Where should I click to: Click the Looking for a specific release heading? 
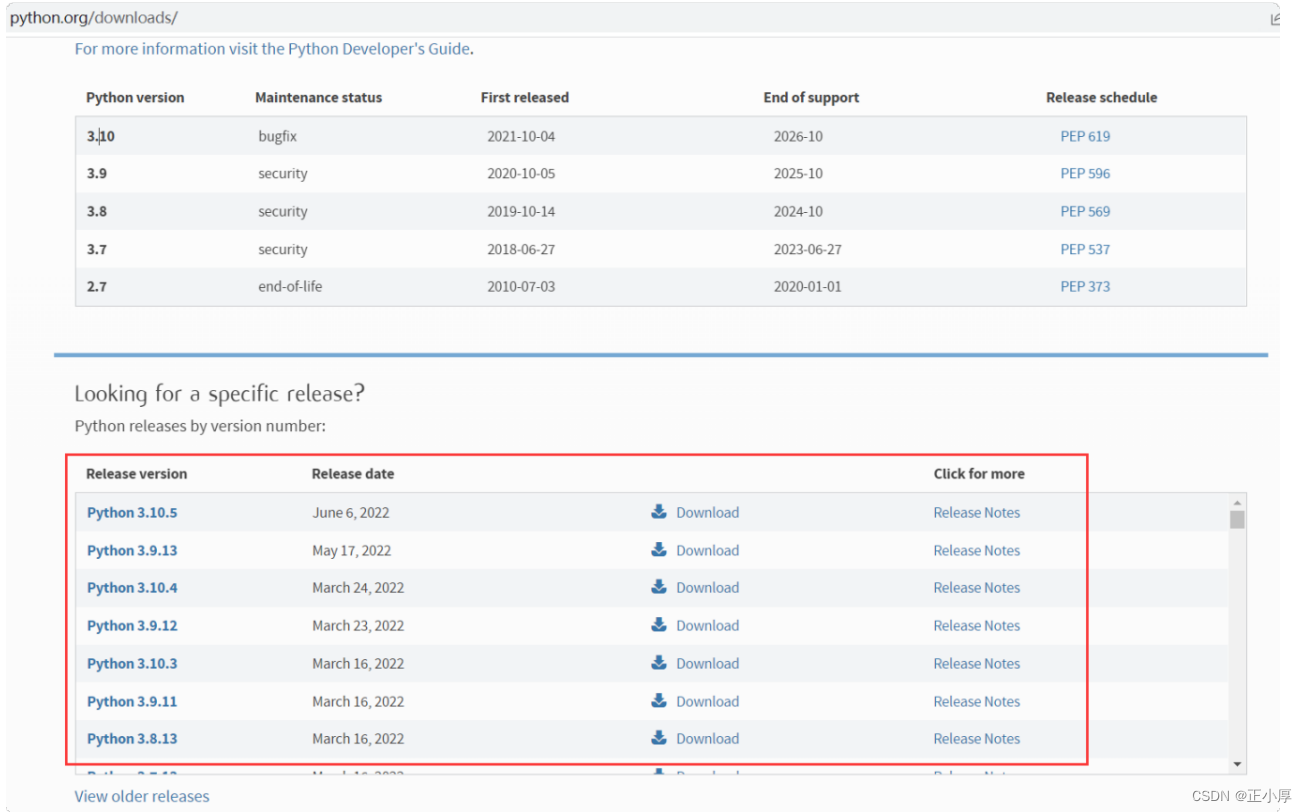(x=220, y=394)
